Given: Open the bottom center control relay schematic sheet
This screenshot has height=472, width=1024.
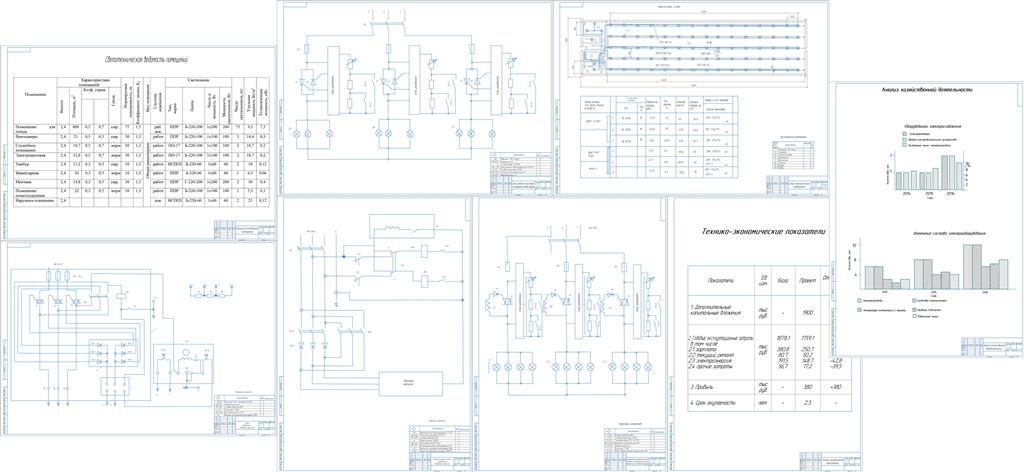Looking at the screenshot, I should click(x=374, y=333).
